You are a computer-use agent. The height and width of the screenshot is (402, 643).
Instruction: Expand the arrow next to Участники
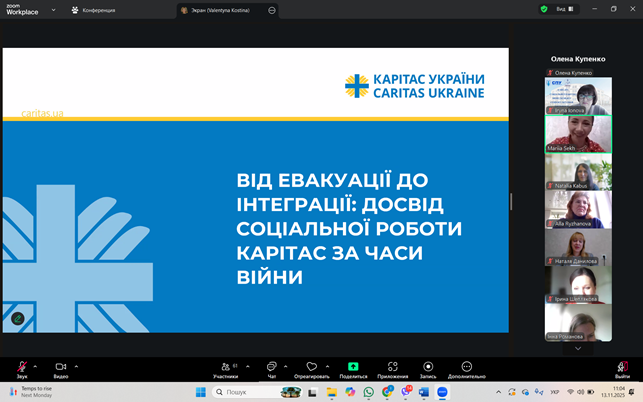tap(245, 366)
